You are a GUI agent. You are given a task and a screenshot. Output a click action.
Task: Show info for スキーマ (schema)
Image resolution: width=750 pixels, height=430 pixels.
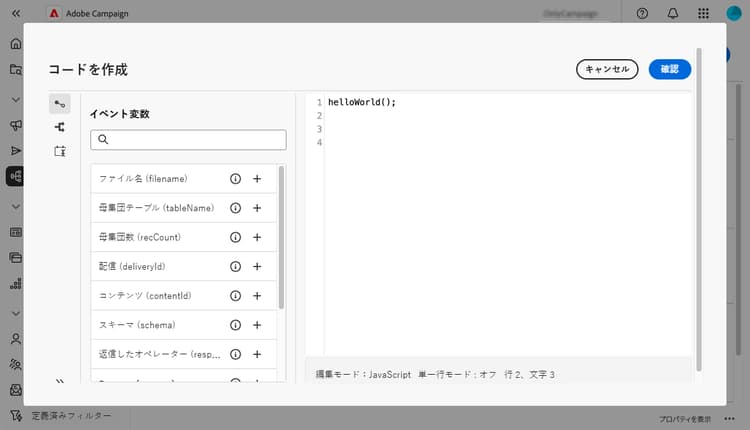click(235, 325)
